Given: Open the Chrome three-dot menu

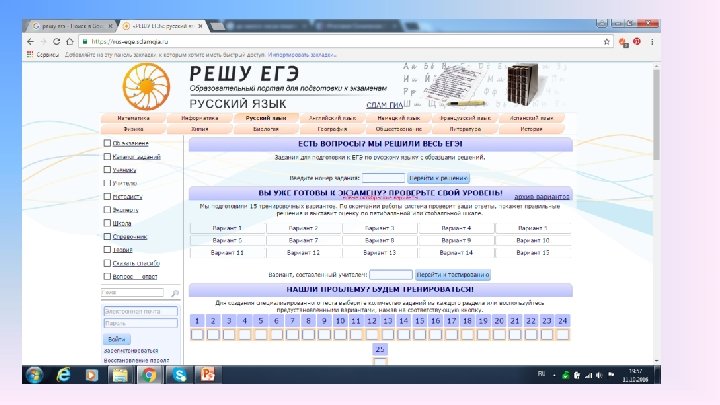Looking at the screenshot, I should click(x=652, y=42).
